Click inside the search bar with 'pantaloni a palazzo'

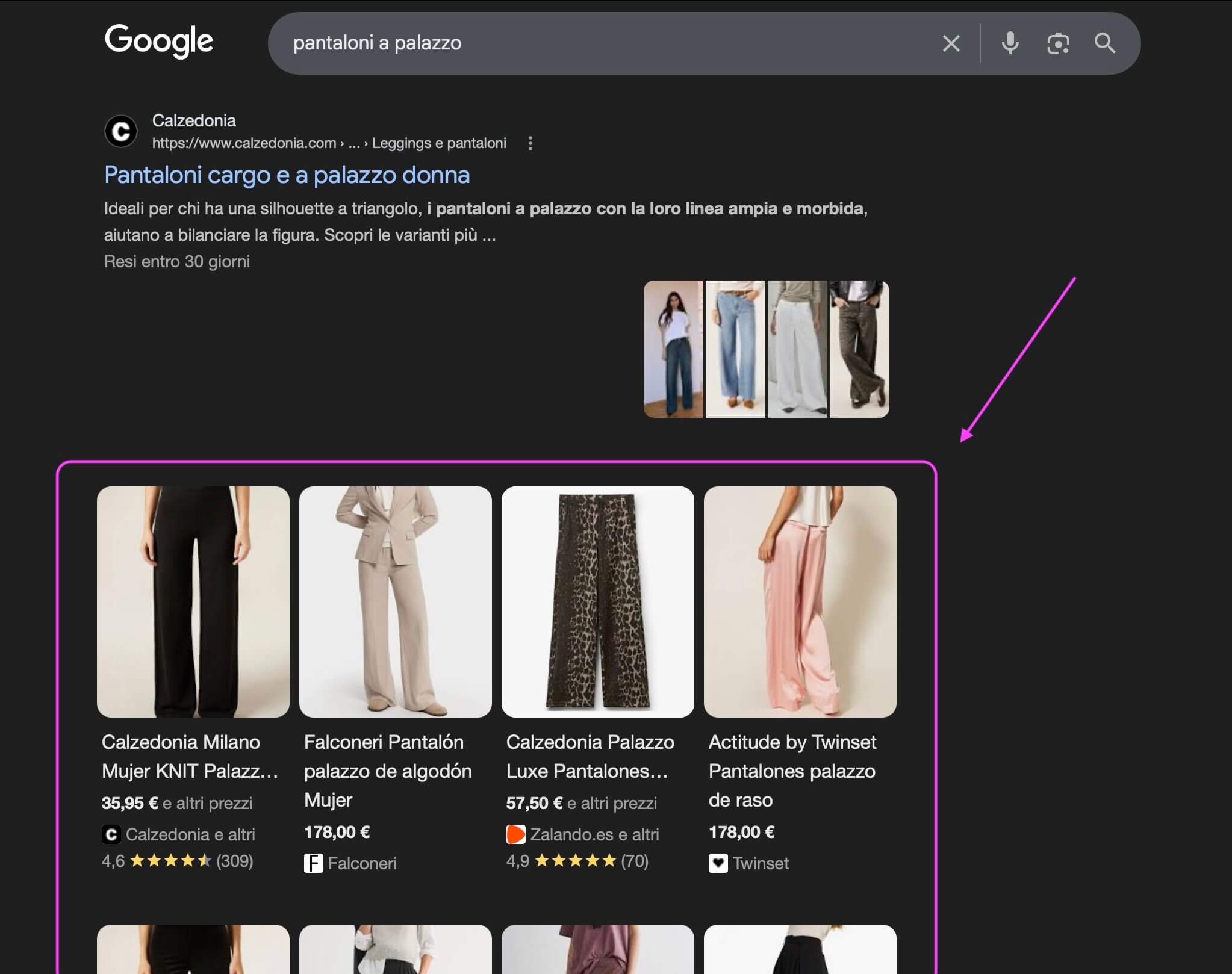(542, 43)
